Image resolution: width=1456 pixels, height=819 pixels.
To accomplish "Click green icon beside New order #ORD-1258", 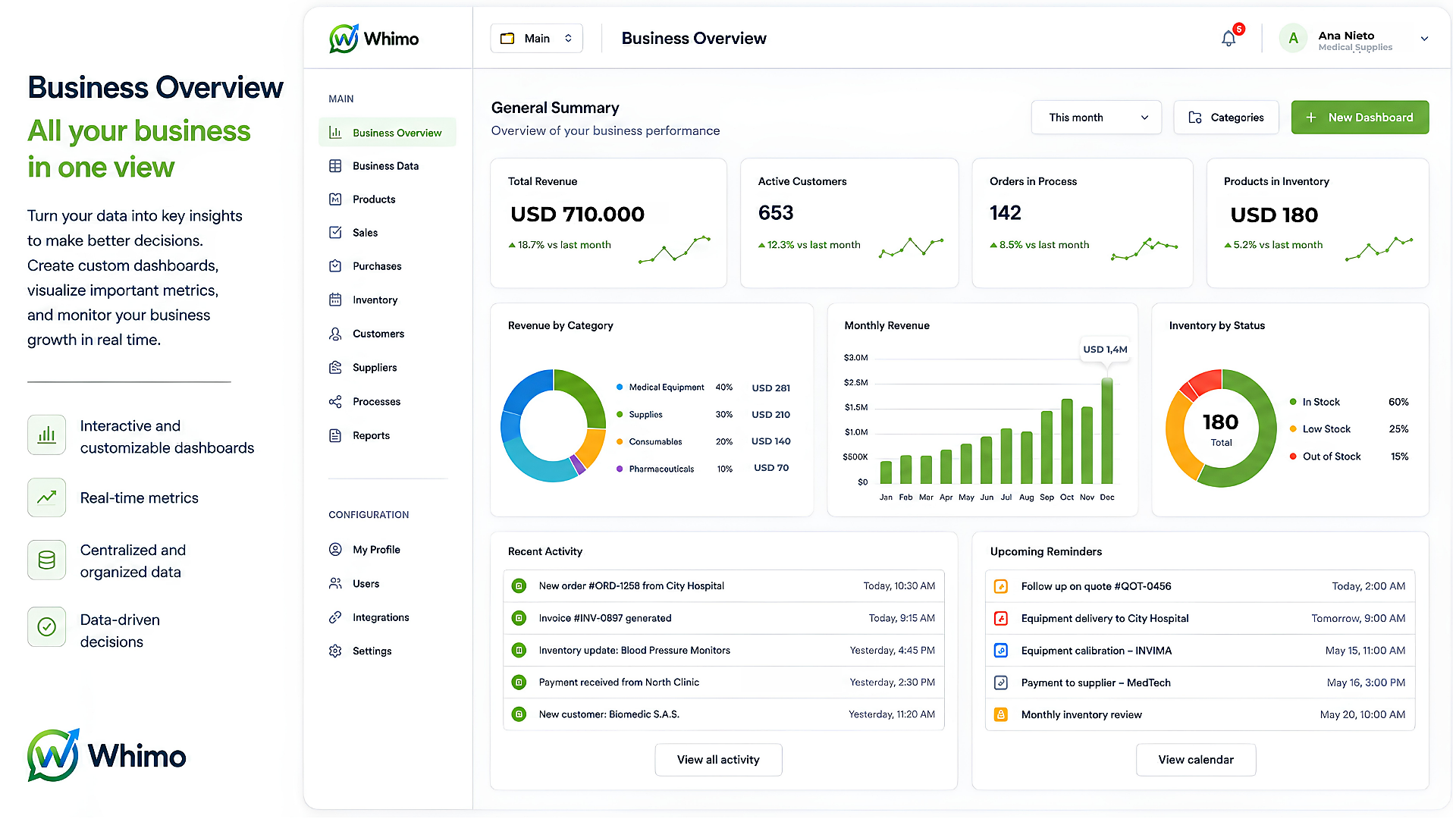I will point(519,586).
